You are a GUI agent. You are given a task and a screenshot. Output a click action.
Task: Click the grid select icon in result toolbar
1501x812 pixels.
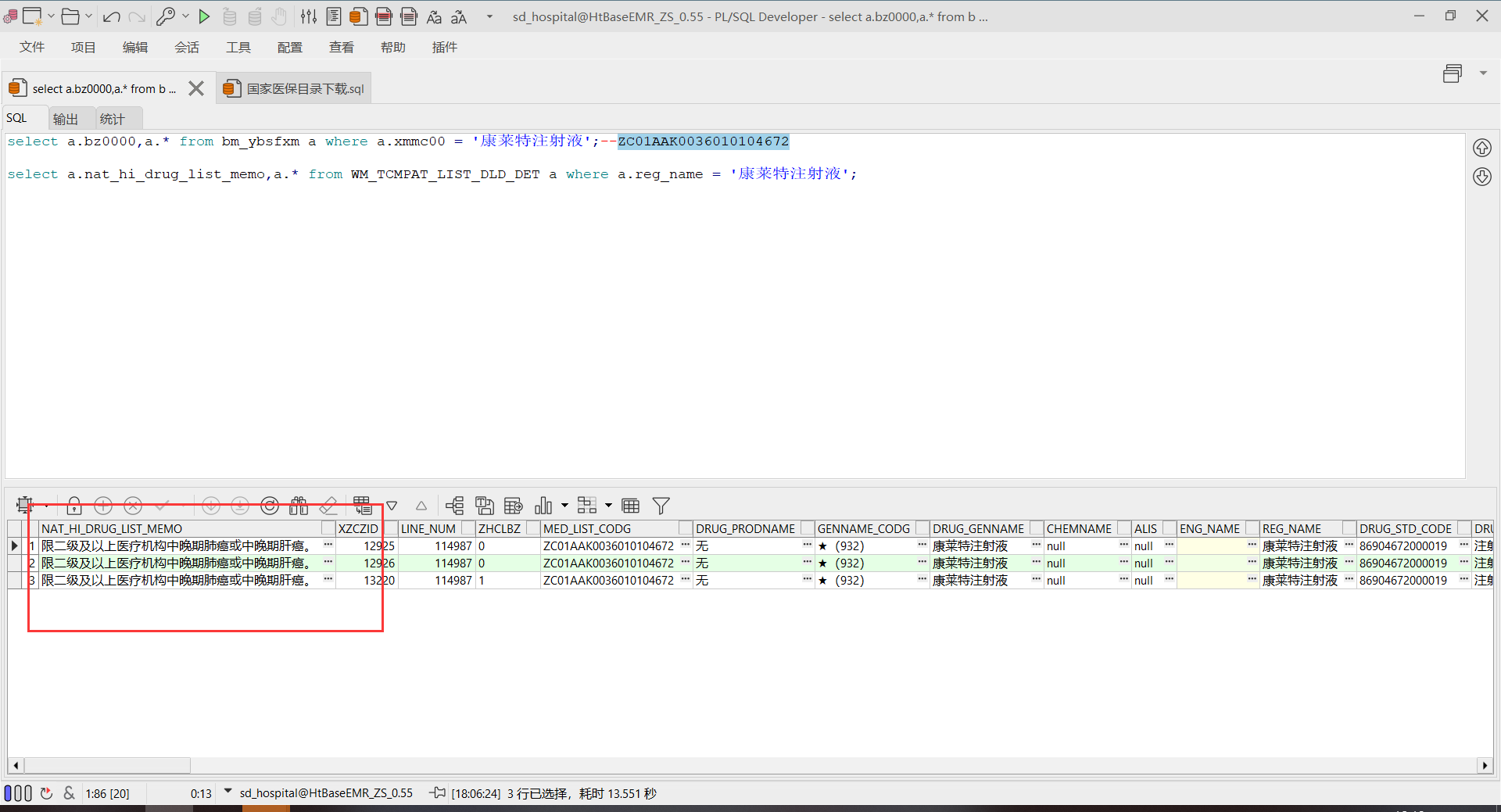(x=25, y=506)
